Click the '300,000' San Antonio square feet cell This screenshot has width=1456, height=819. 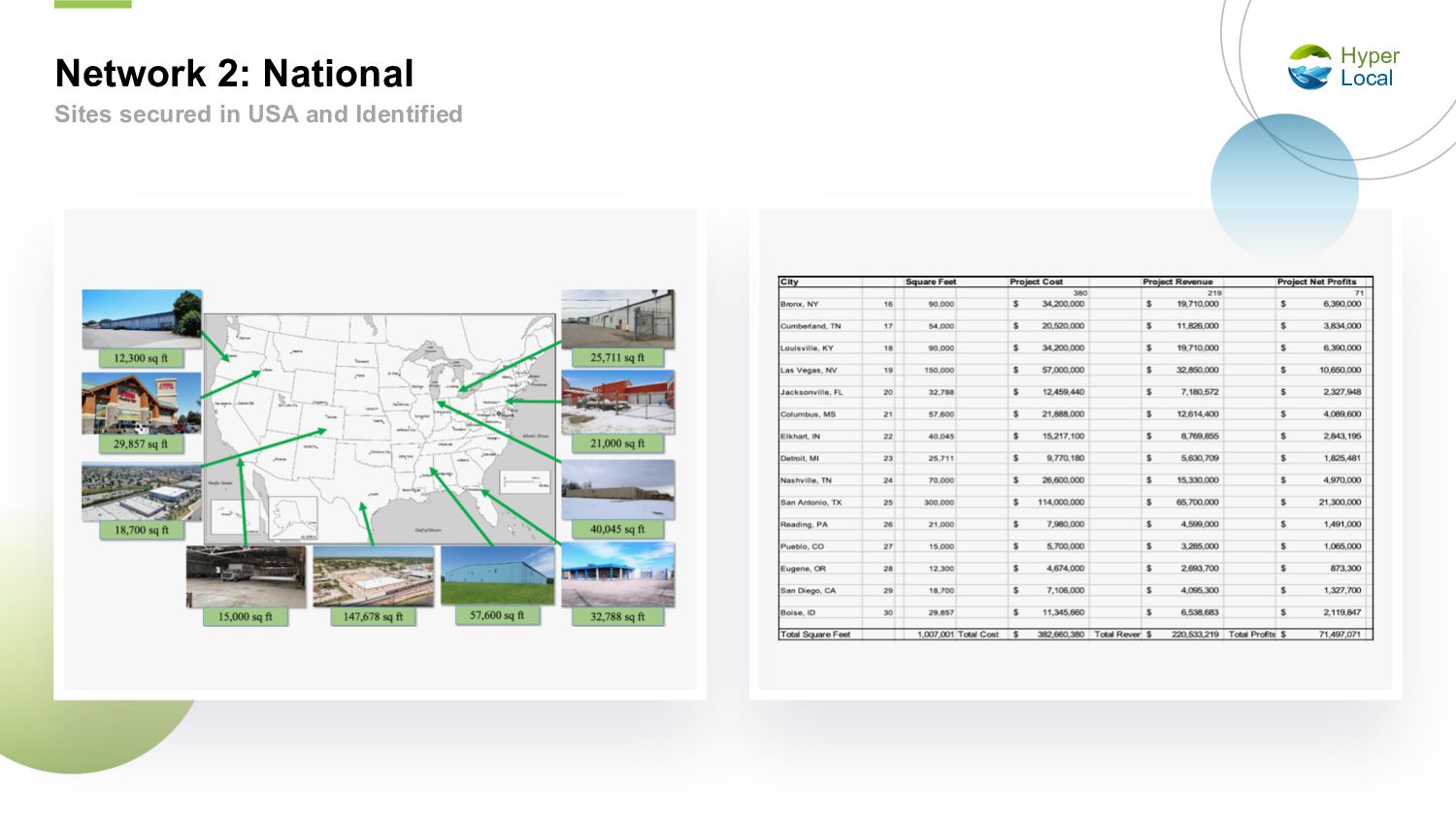939,503
